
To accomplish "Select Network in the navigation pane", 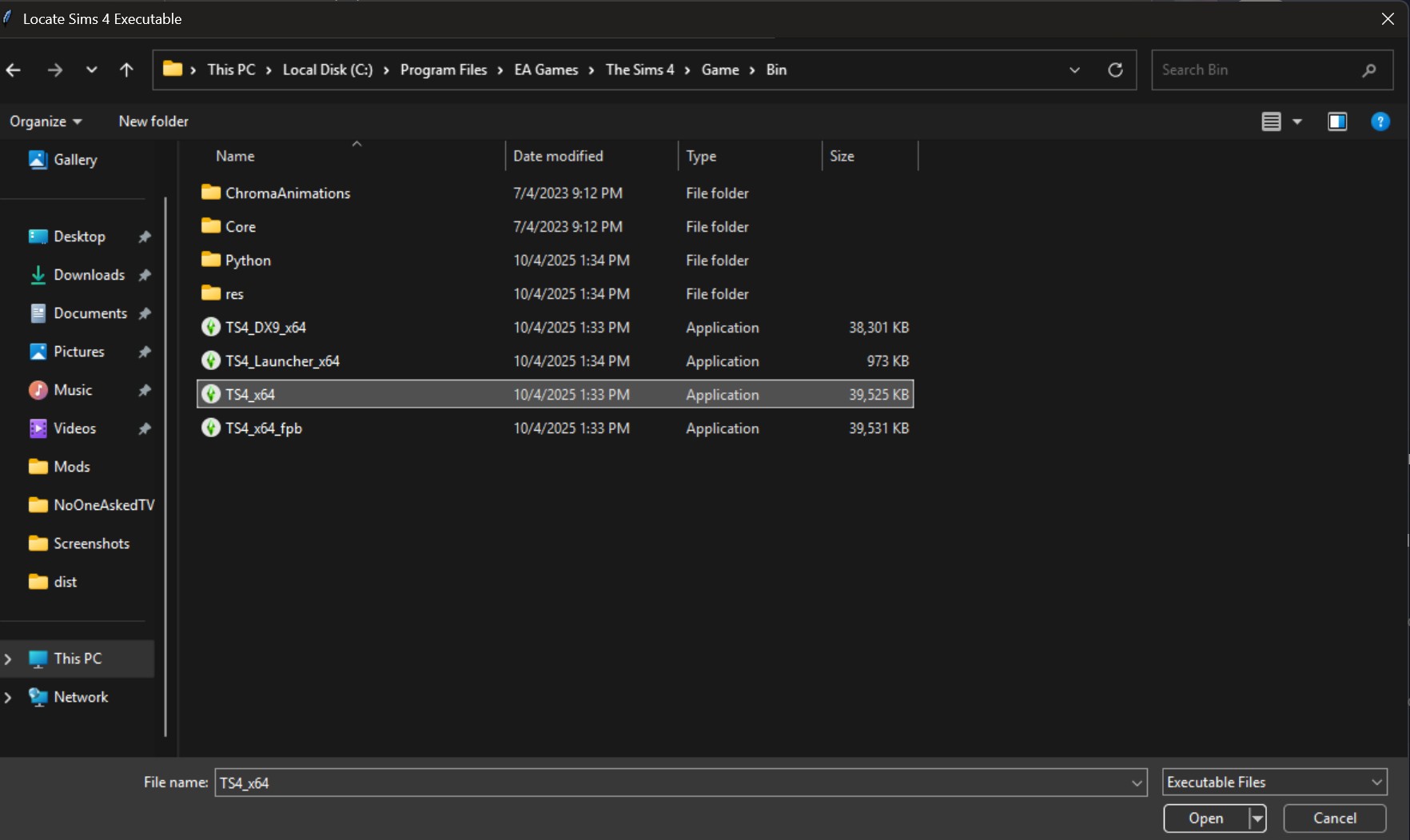I will [x=81, y=697].
